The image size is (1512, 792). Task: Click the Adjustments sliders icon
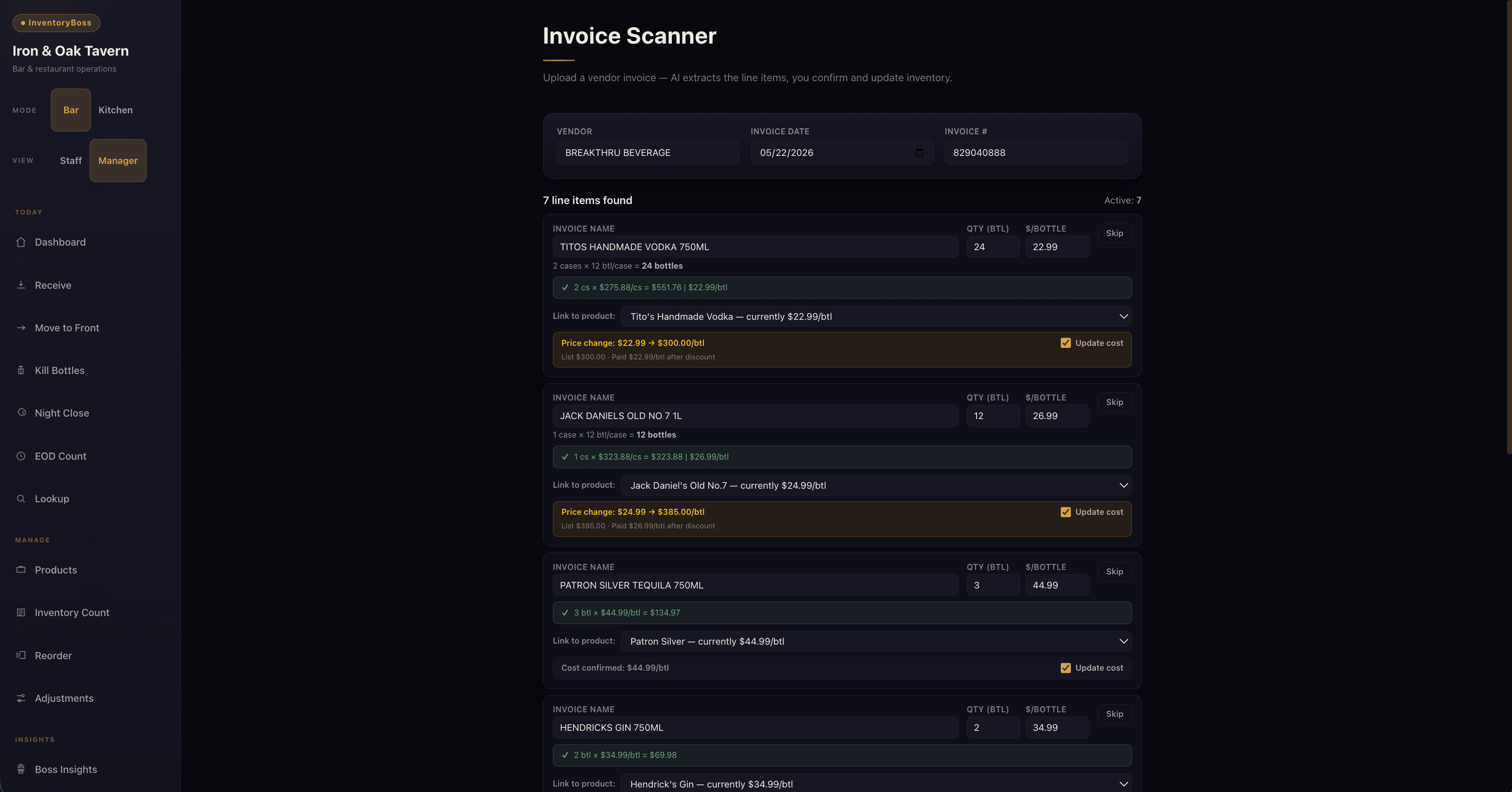pos(21,698)
